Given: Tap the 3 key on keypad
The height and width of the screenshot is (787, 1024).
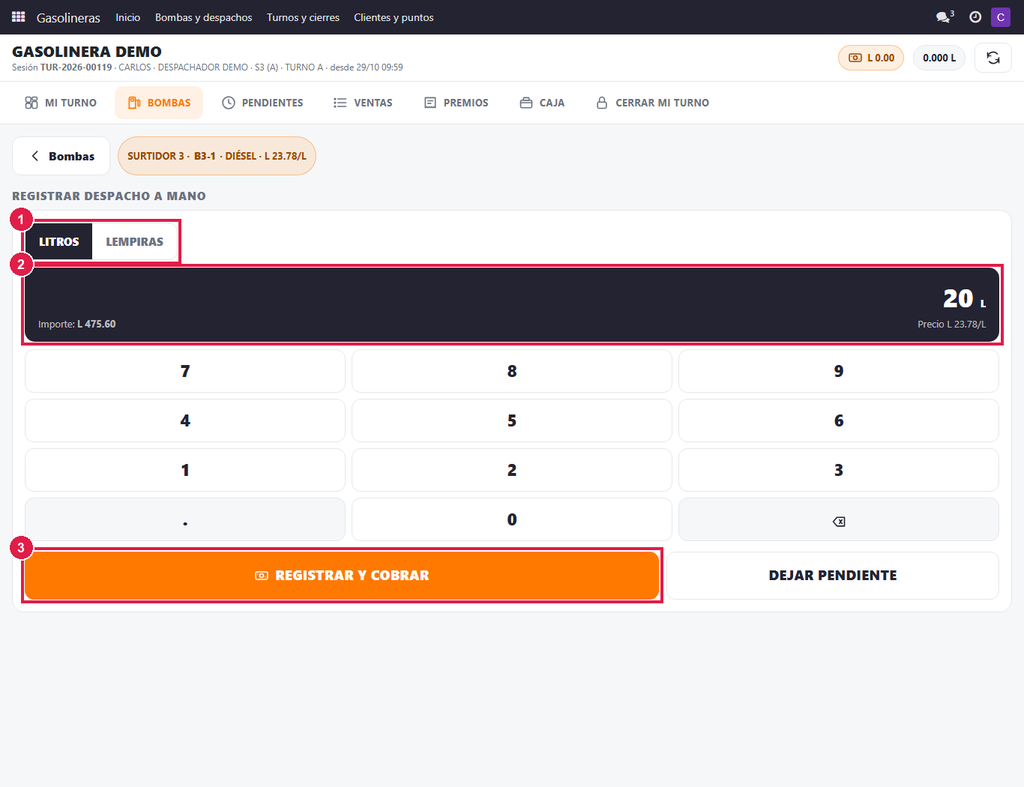Looking at the screenshot, I should click(x=839, y=470).
